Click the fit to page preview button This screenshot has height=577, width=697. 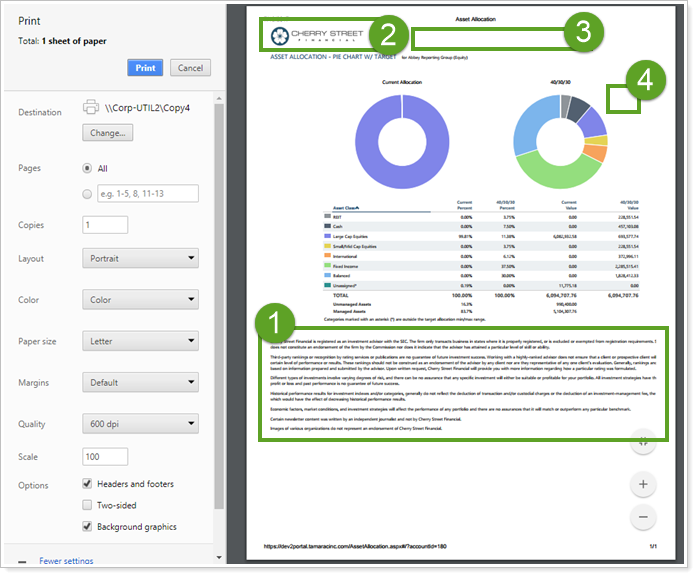[x=642, y=442]
